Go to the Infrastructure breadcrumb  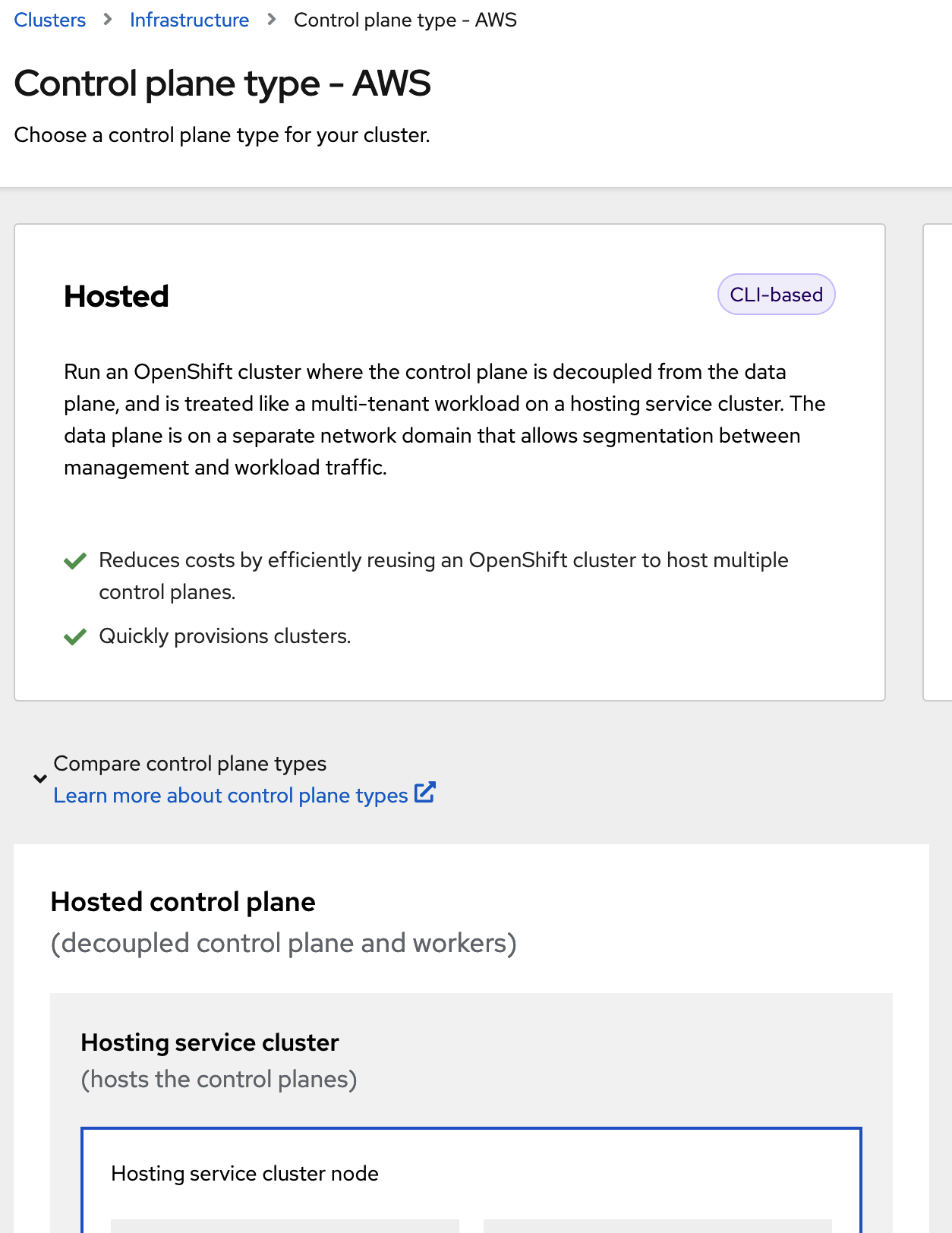pos(189,20)
